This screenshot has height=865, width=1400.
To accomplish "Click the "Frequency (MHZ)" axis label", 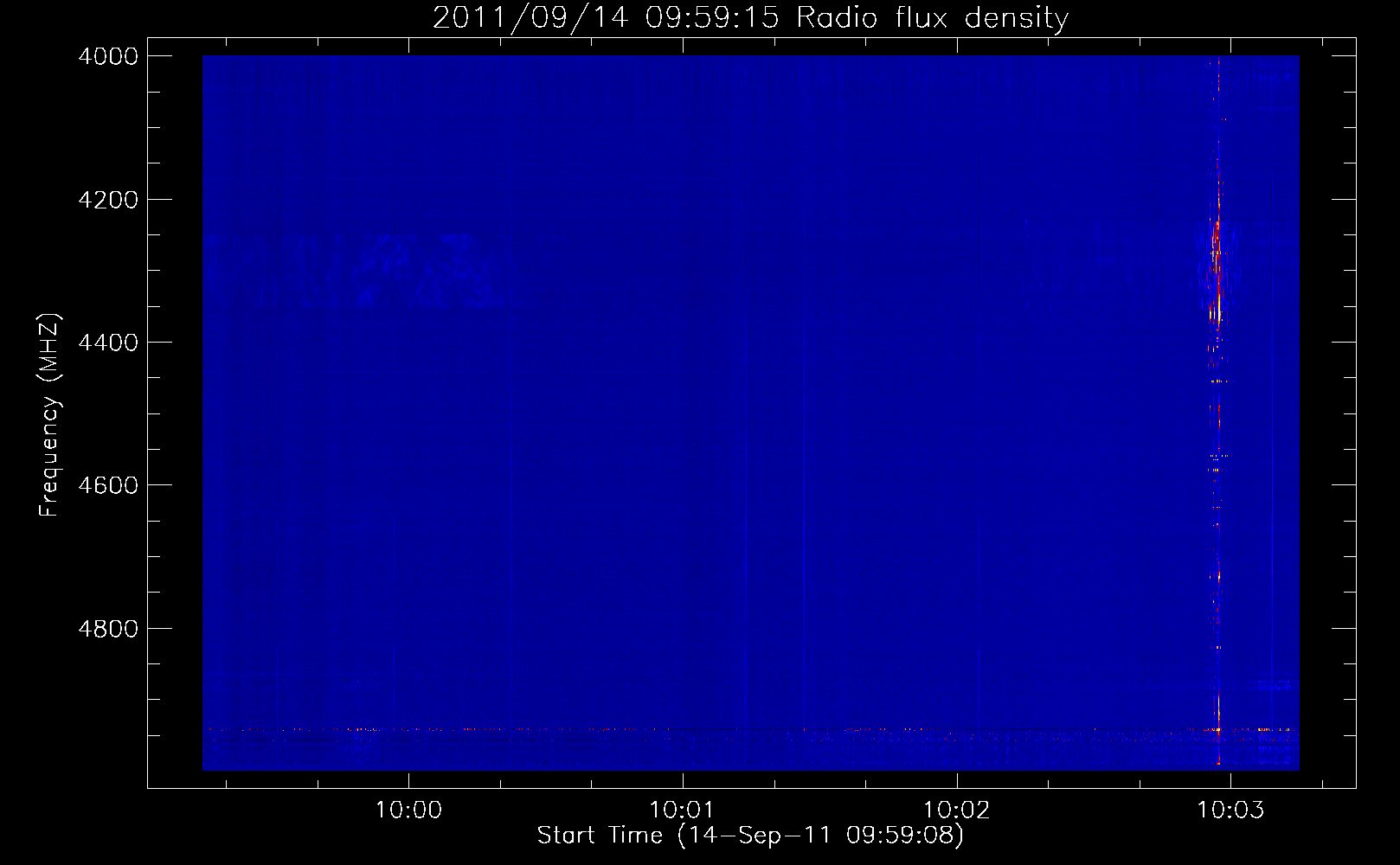I will pos(50,415).
